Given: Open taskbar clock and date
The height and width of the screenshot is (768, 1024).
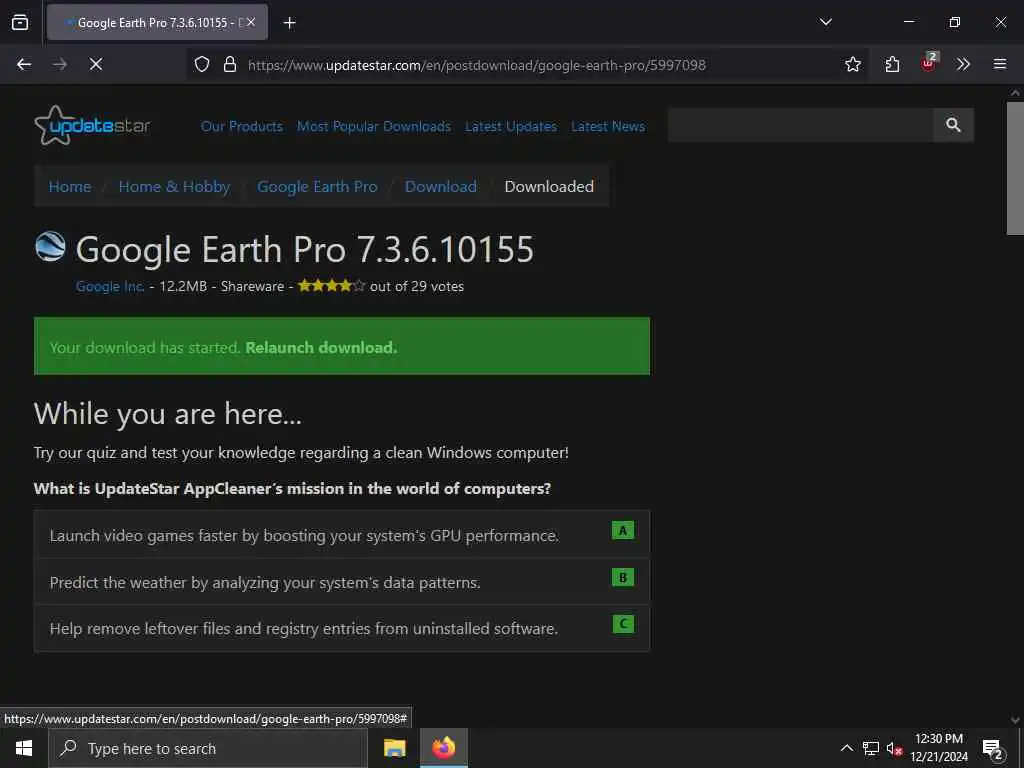Looking at the screenshot, I should tap(939, 748).
